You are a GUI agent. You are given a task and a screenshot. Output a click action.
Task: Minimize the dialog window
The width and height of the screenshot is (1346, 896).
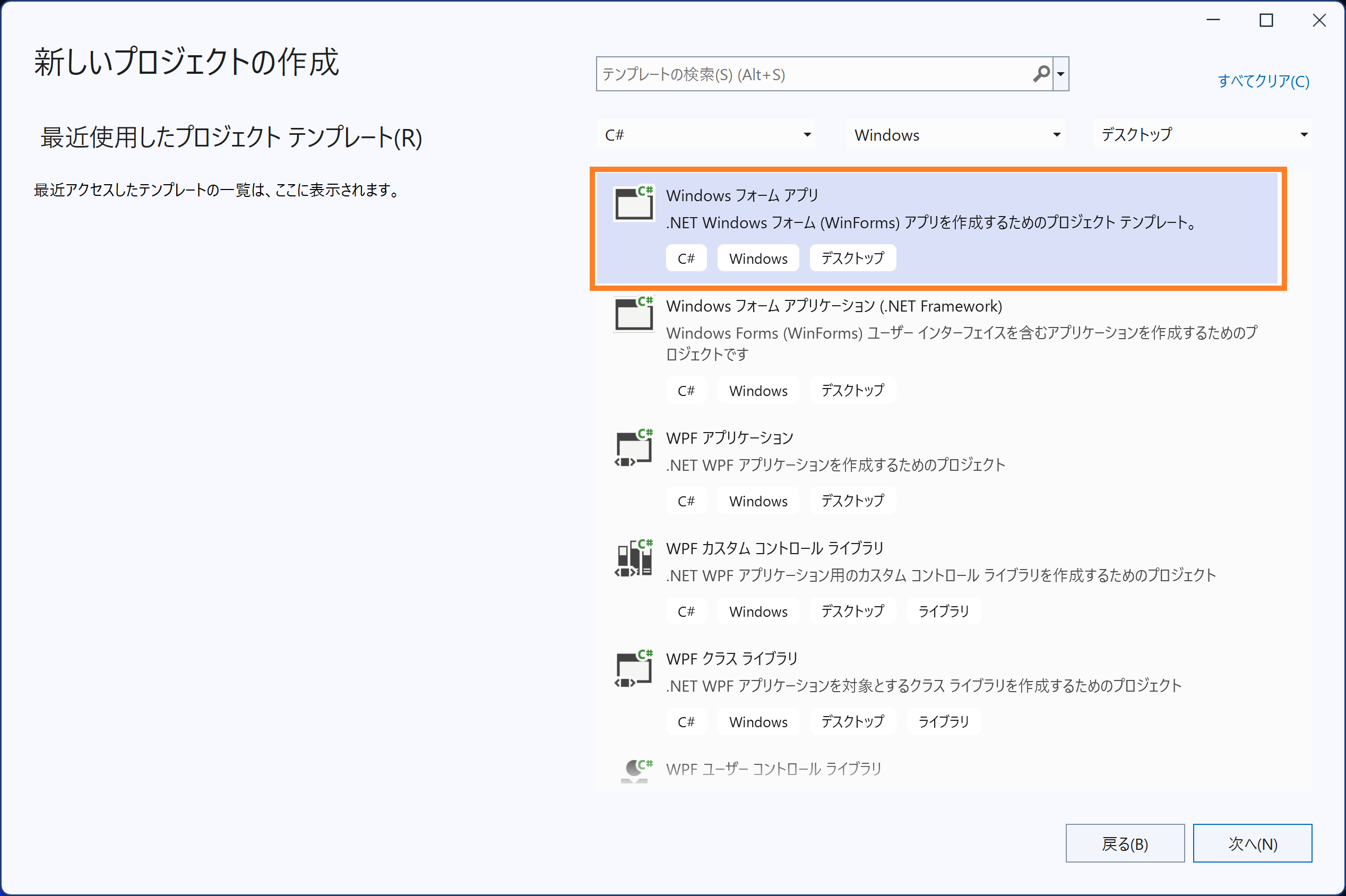[x=1213, y=21]
